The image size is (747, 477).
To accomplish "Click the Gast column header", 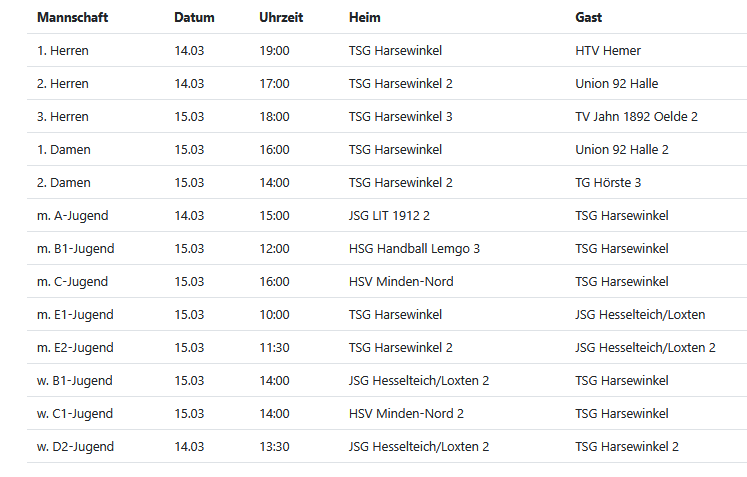I will (589, 18).
